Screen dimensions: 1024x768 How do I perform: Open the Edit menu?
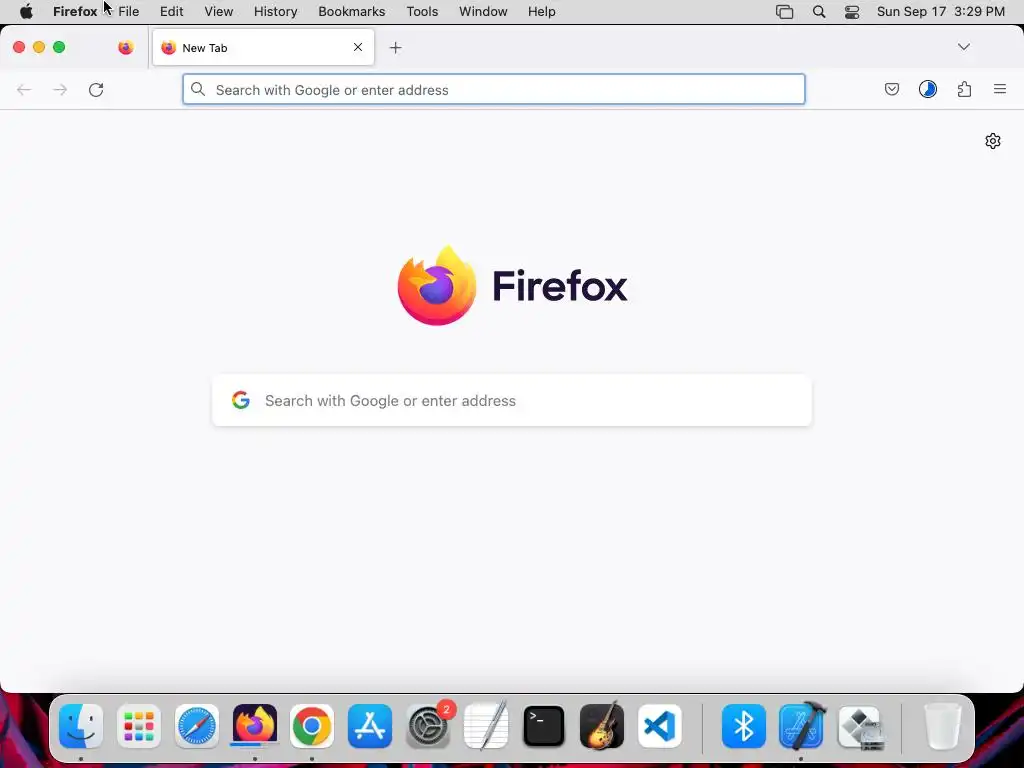172,12
